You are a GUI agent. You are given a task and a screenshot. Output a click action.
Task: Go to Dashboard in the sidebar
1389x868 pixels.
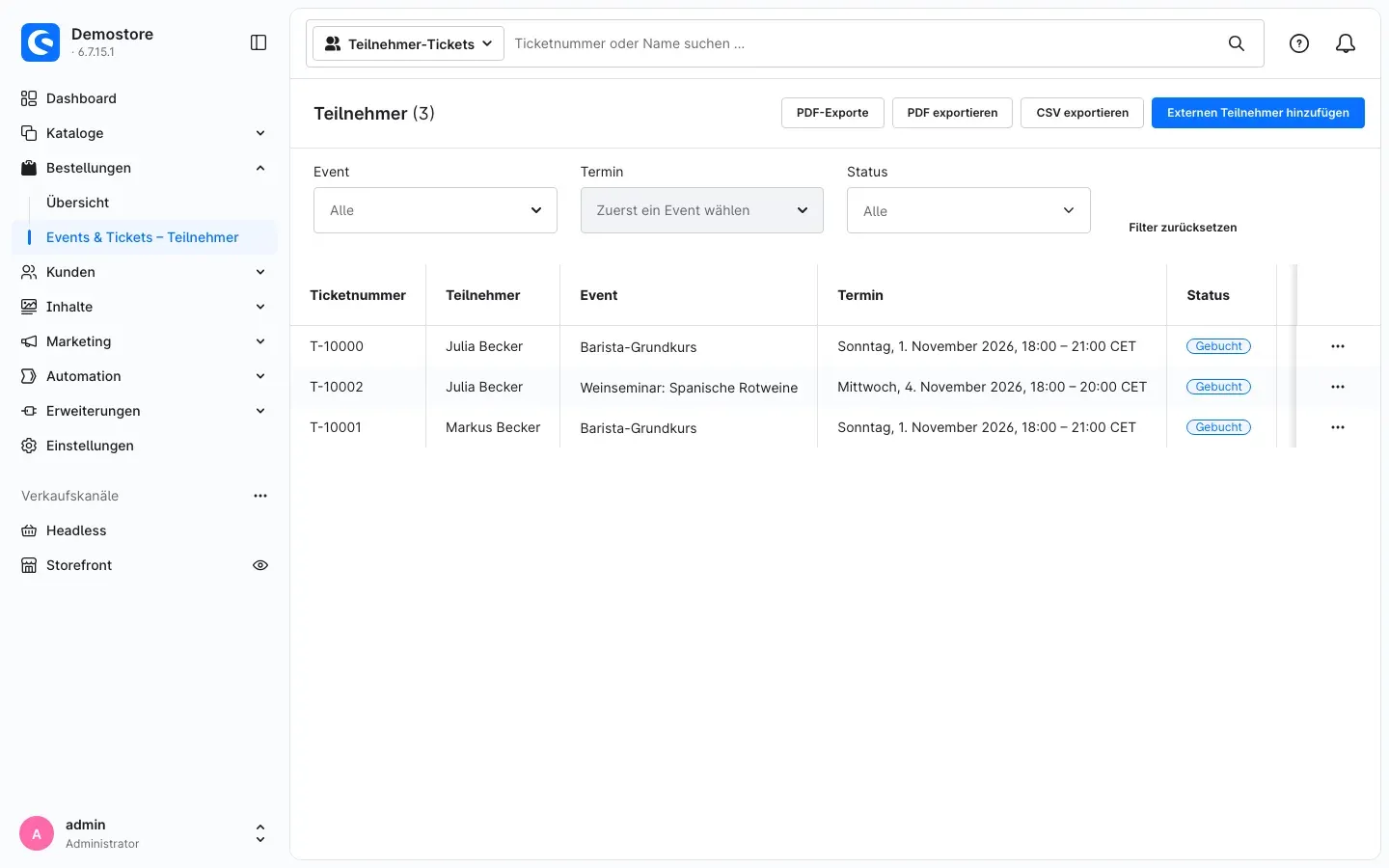tap(81, 98)
